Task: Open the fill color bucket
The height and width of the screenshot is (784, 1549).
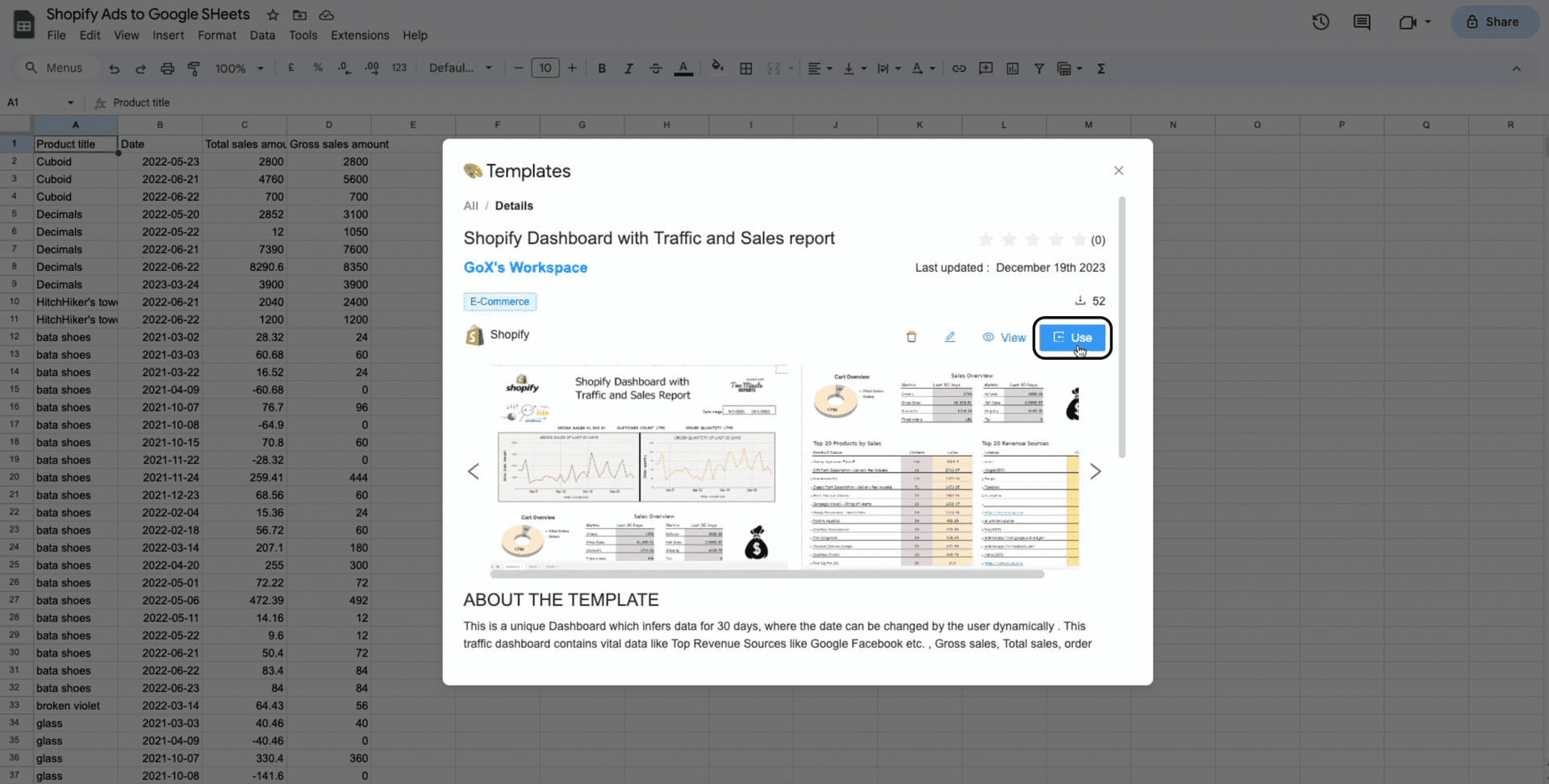Action: pyautogui.click(x=717, y=68)
